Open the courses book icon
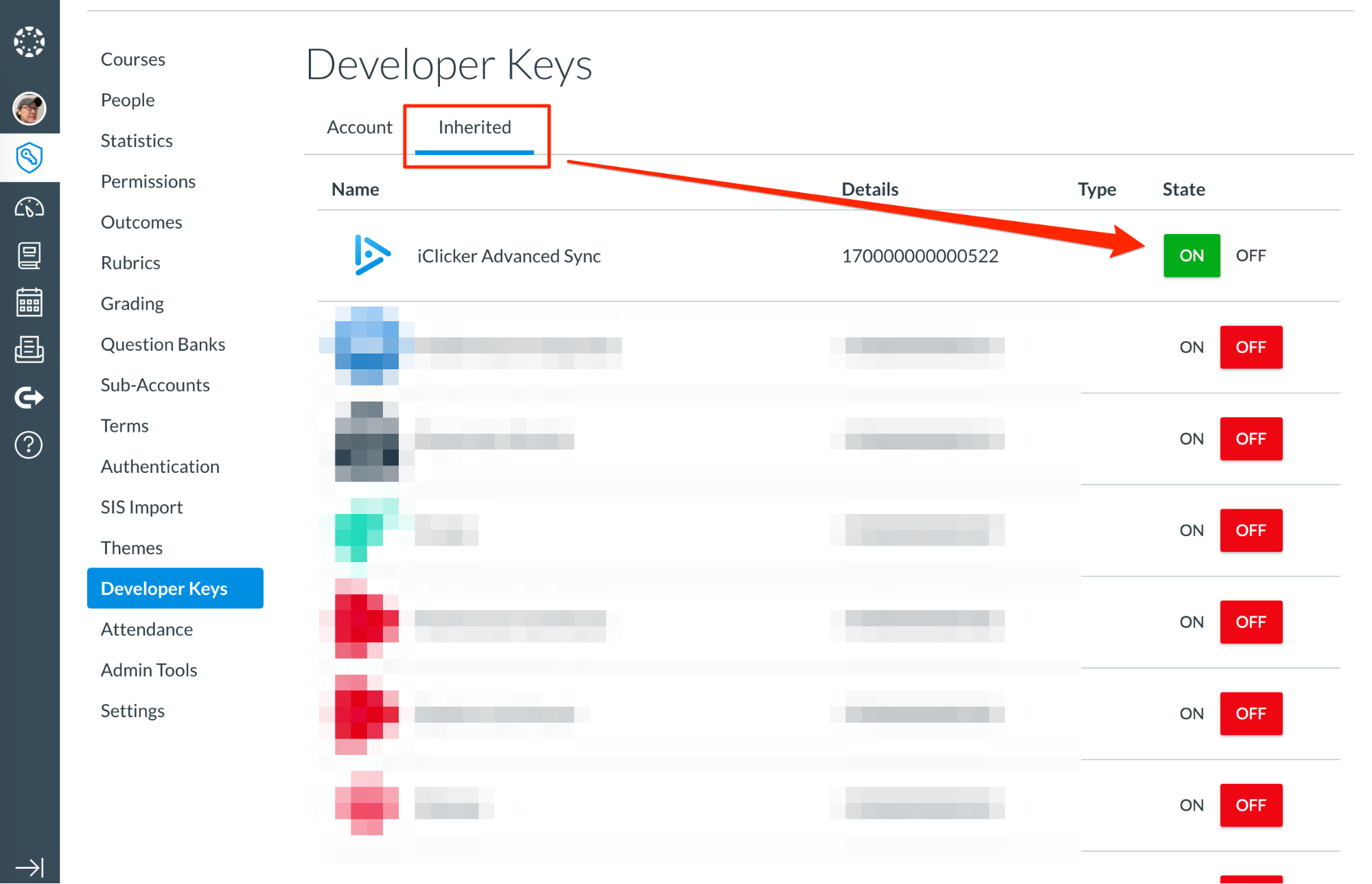Screen dimensions: 1372x884 [30, 255]
